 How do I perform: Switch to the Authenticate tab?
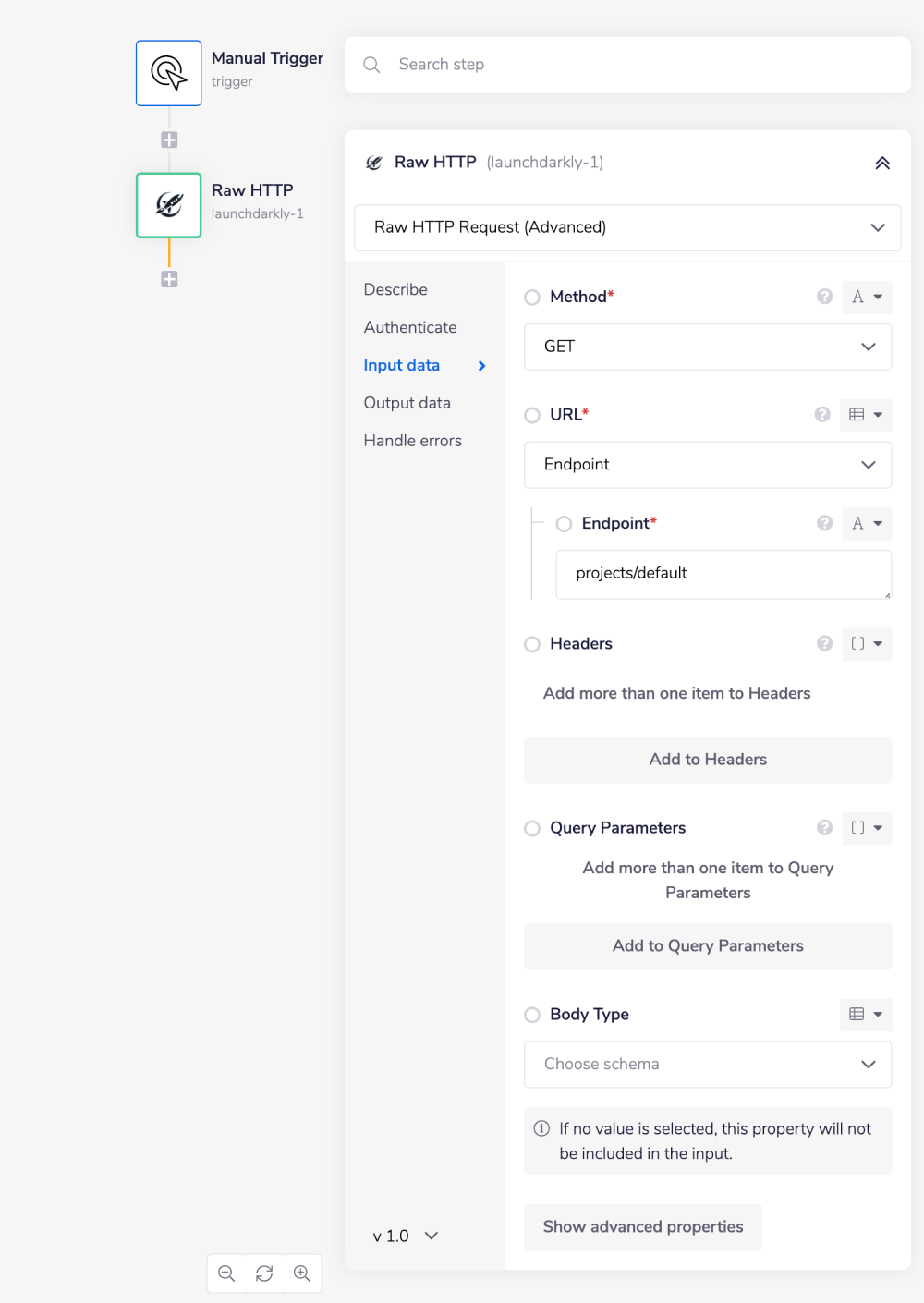coord(410,326)
